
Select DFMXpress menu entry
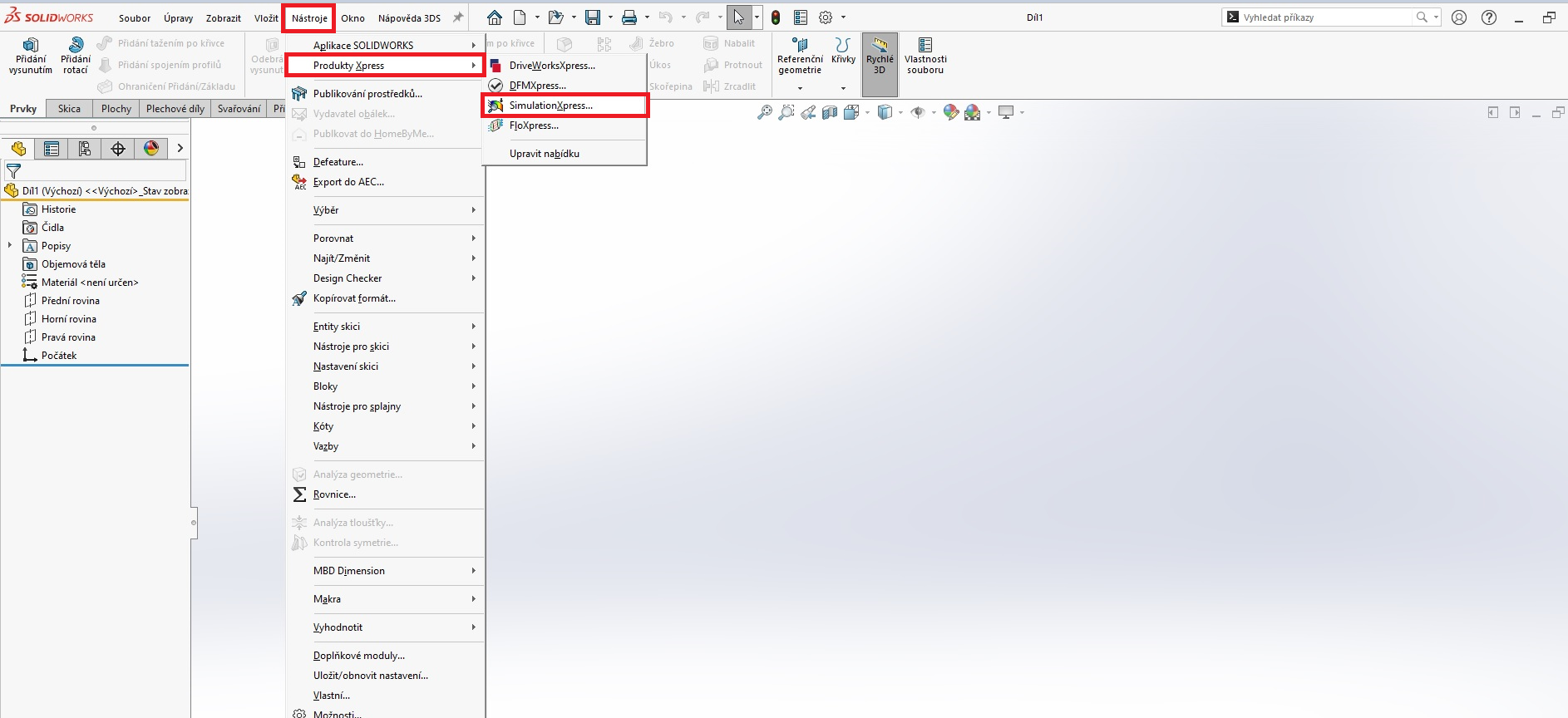tap(565, 86)
